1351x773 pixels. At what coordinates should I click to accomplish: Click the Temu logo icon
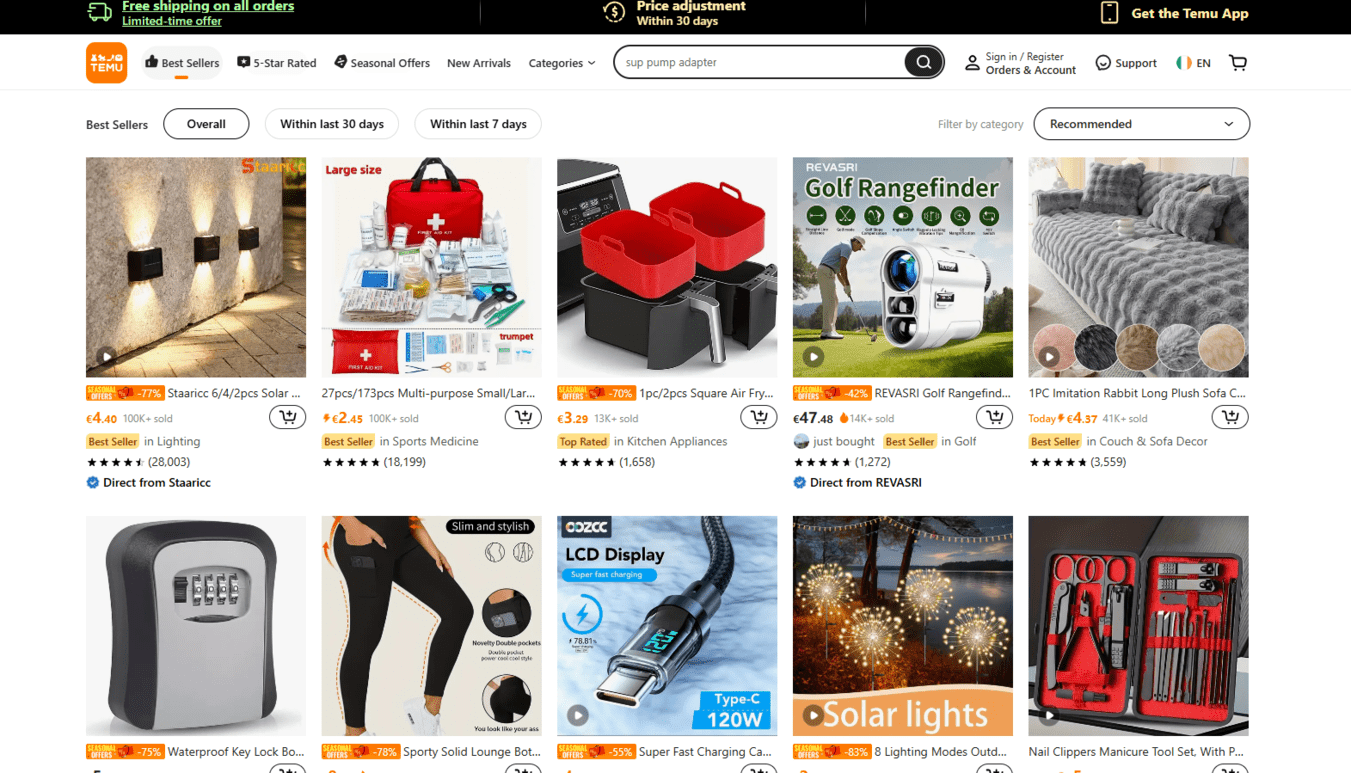click(106, 62)
